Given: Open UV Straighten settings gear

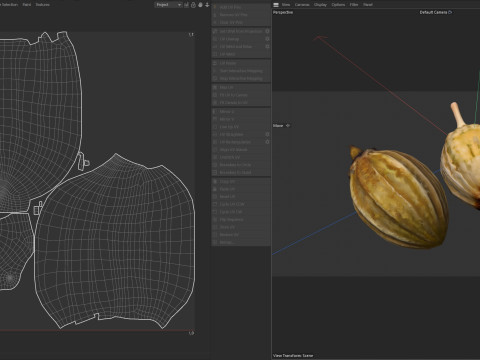Looking at the screenshot, I should pos(267,134).
